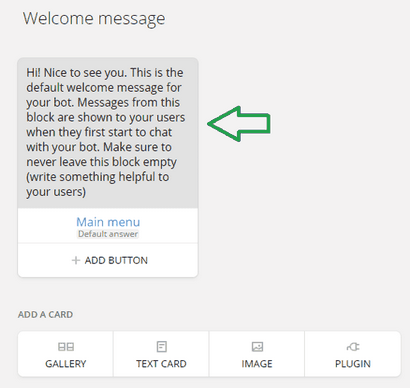Click the Default answer tag
Viewport: 410px width, 388px height.
pyautogui.click(x=108, y=234)
